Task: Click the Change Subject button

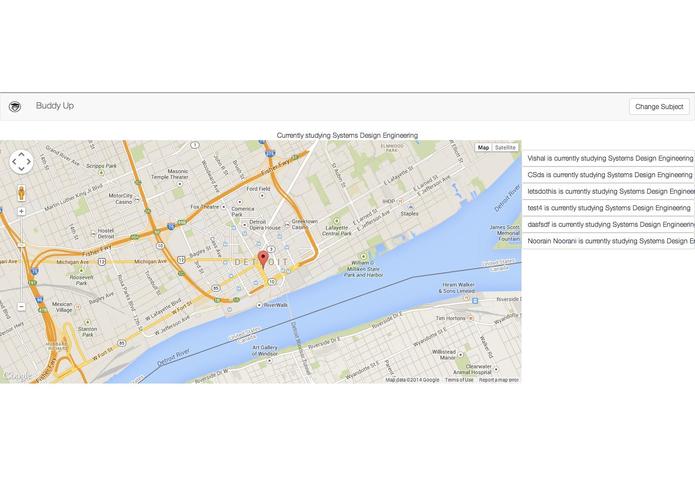Action: click(x=659, y=107)
